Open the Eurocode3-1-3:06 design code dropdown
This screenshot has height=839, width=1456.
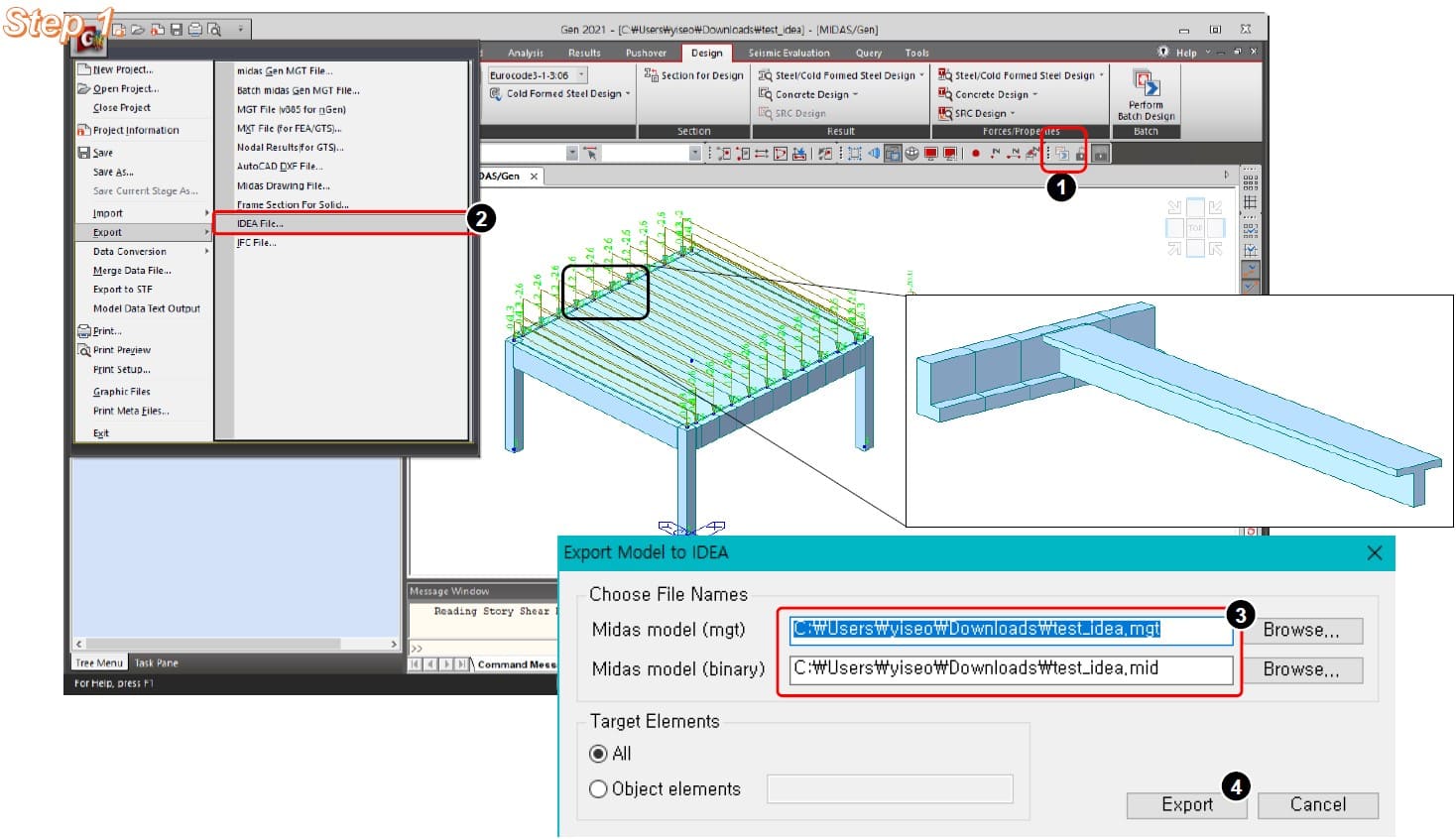click(x=581, y=75)
